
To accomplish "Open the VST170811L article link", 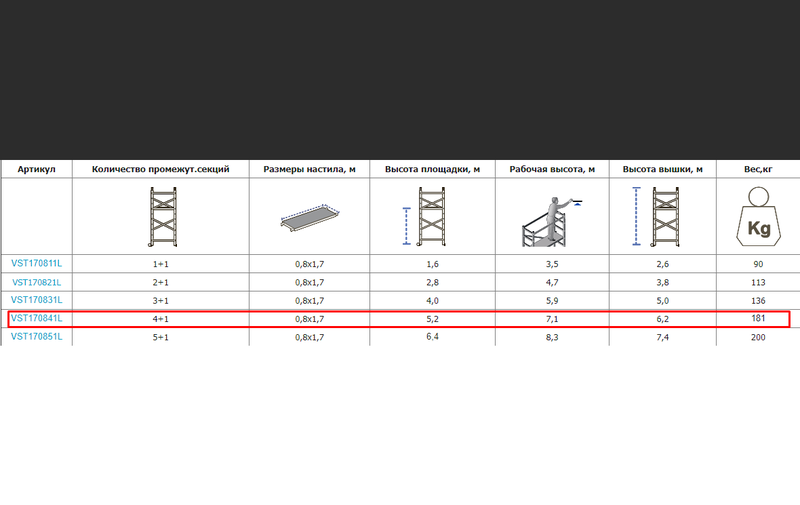I will 36,263.
